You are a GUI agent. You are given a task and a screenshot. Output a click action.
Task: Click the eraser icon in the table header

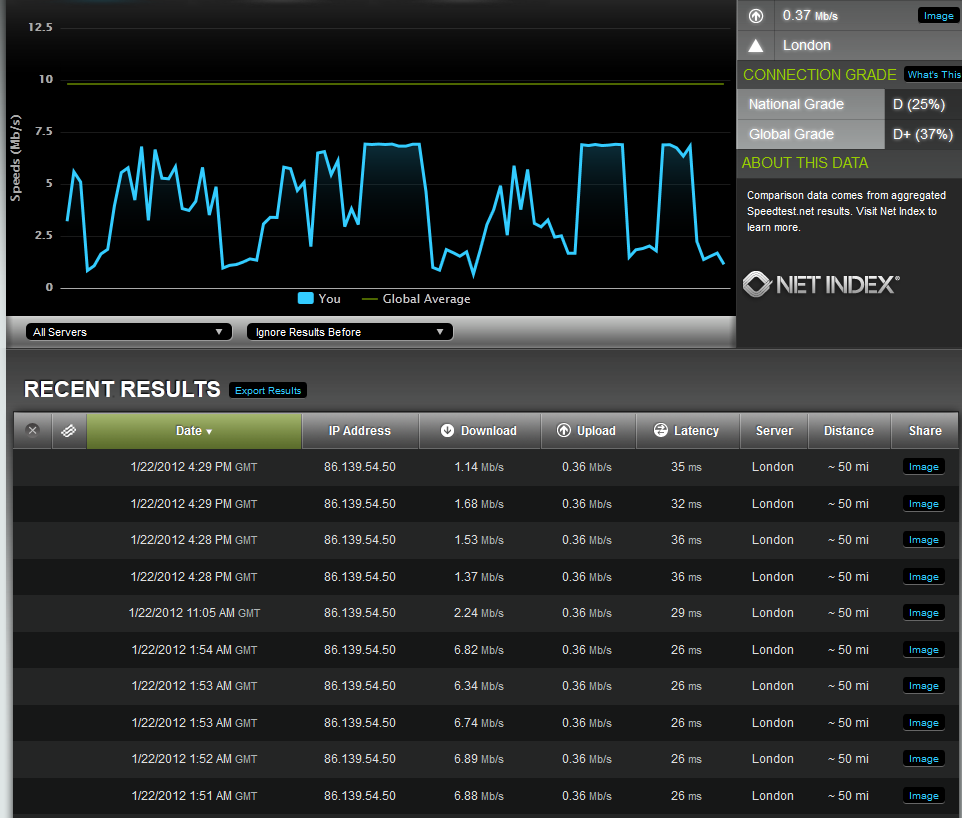click(x=68, y=431)
